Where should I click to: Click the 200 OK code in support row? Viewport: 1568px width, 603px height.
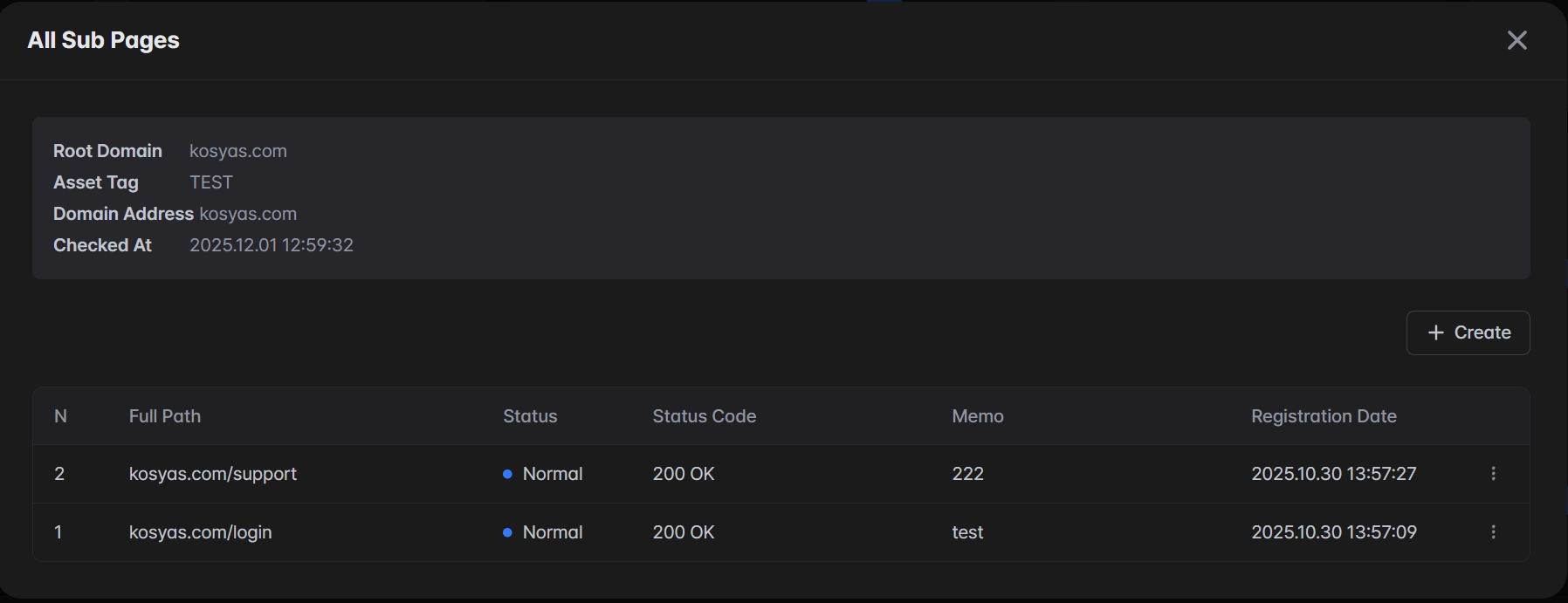point(683,474)
